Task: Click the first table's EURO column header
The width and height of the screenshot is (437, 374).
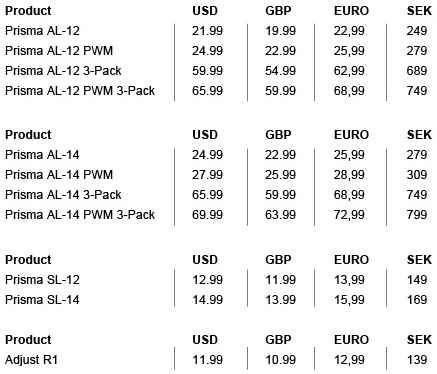Action: click(351, 11)
